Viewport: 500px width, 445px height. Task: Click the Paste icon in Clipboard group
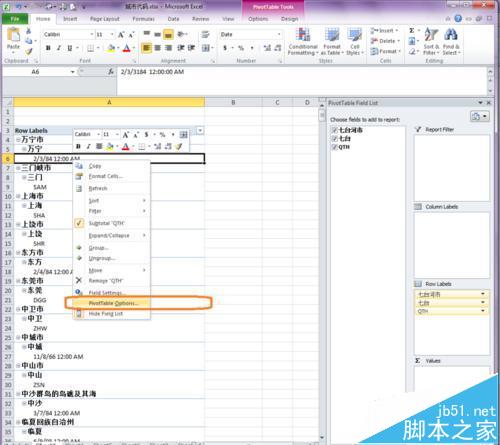coord(14,39)
